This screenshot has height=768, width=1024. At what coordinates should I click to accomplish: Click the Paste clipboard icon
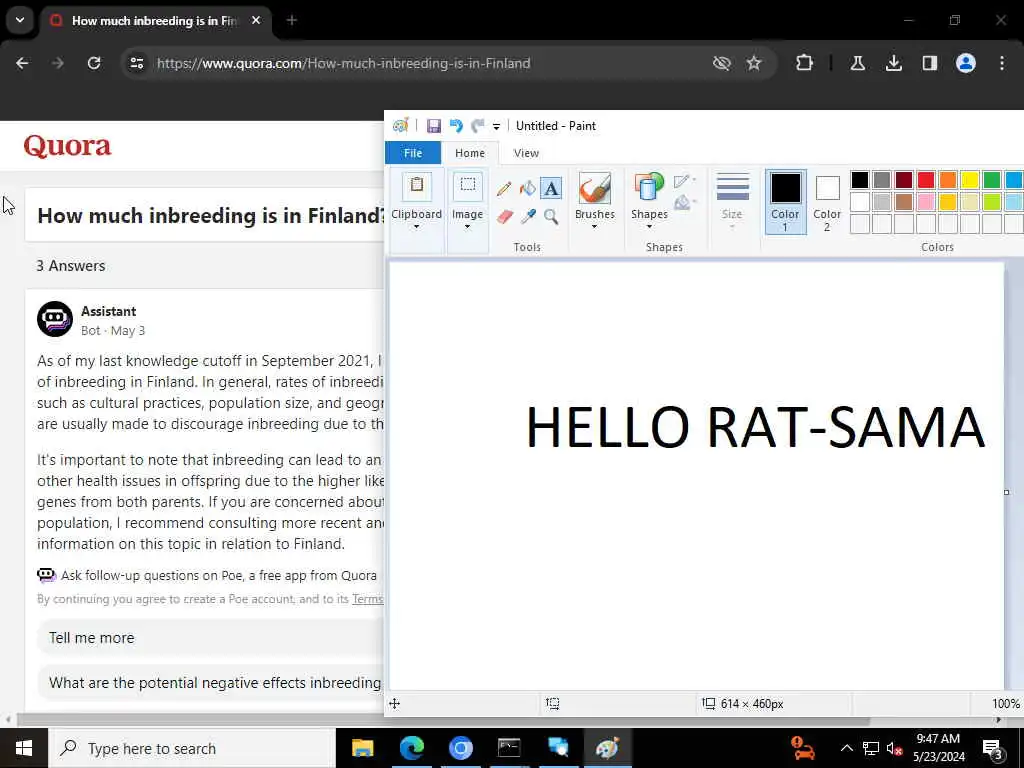(417, 186)
